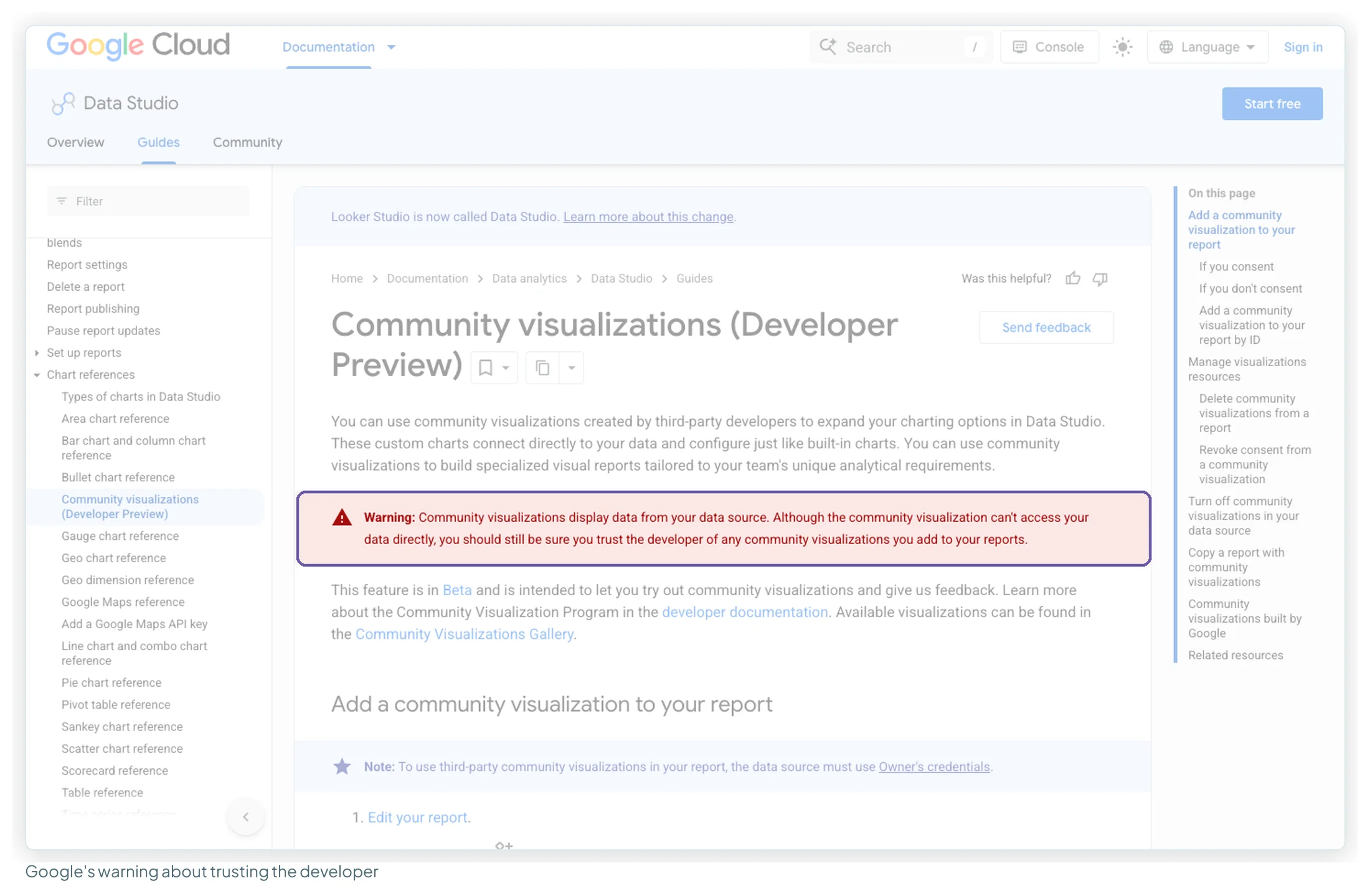Click the thumbs down not helpful icon
The height and width of the screenshot is (896, 1370).
tap(1100, 278)
